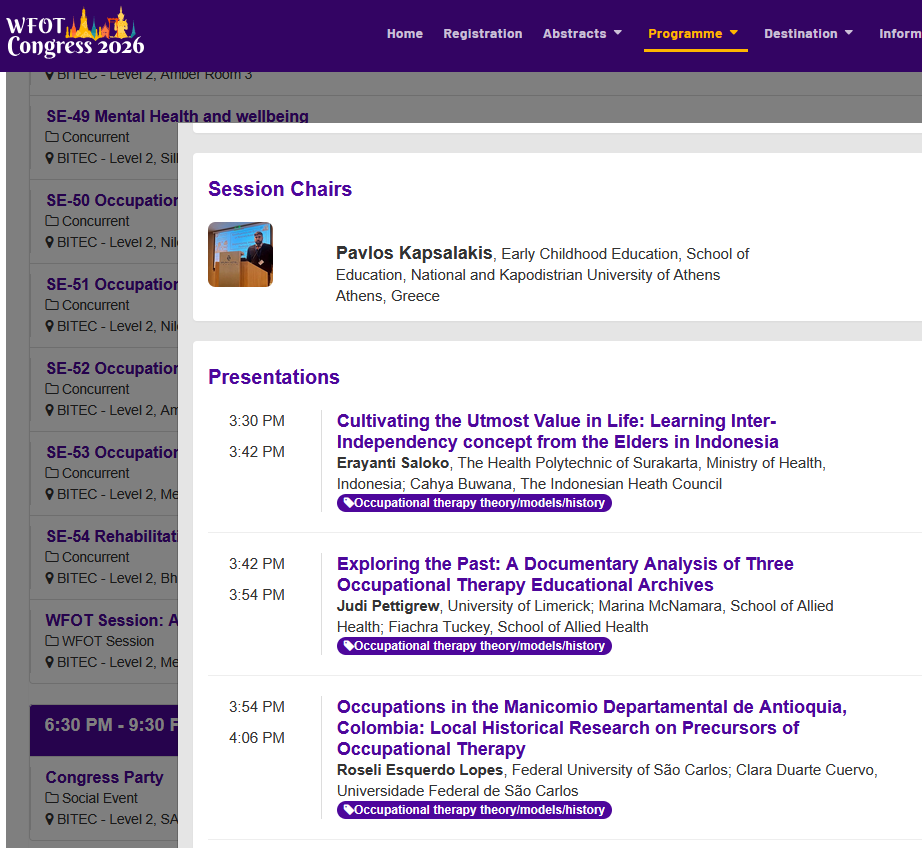Click author name Judi Pettigrew

click(388, 606)
